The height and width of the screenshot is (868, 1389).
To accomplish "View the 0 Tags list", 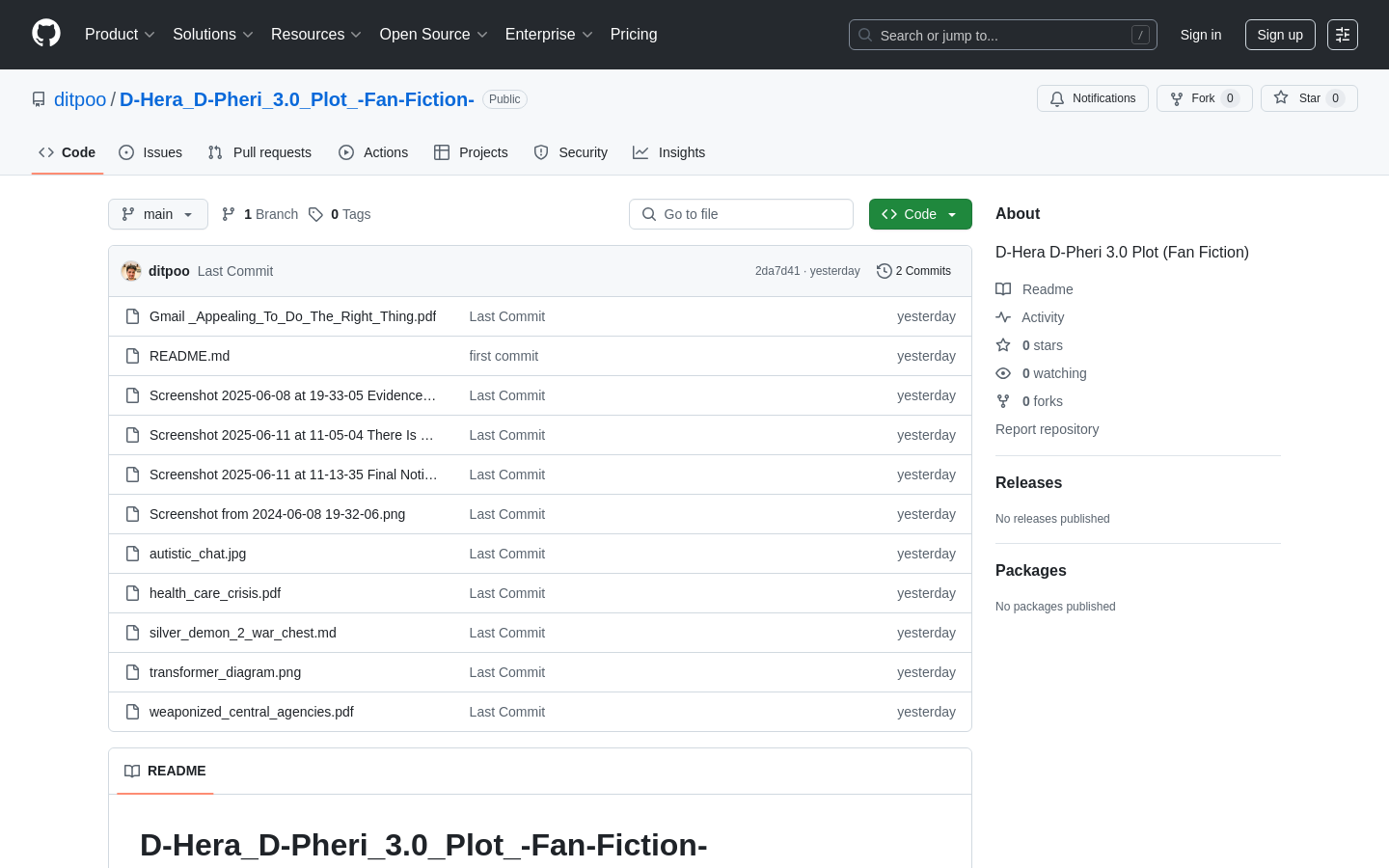I will coord(340,214).
